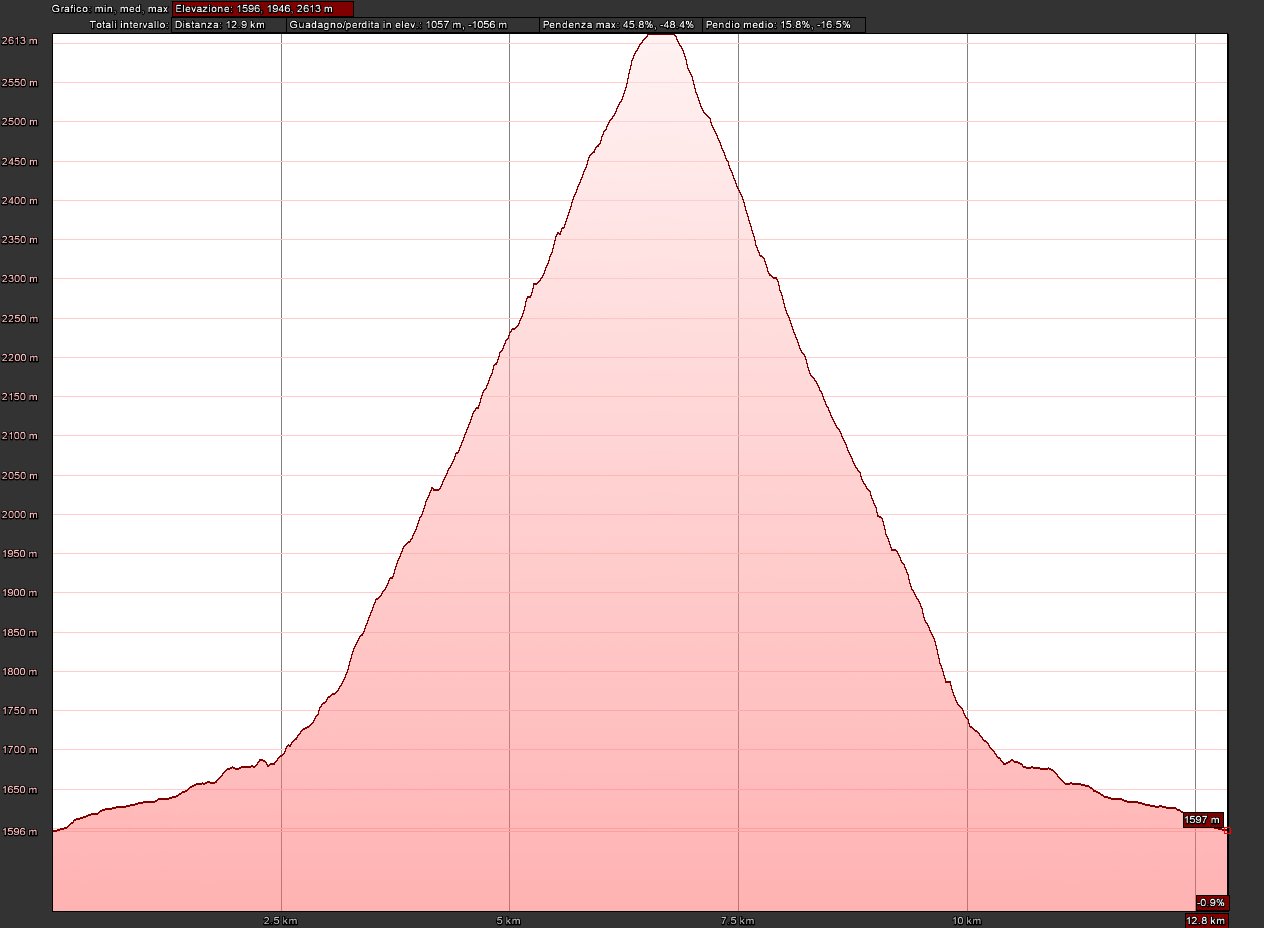Click the Pendenza max 45.8% field
Viewport: 1264px width, 928px height.
pos(619,24)
